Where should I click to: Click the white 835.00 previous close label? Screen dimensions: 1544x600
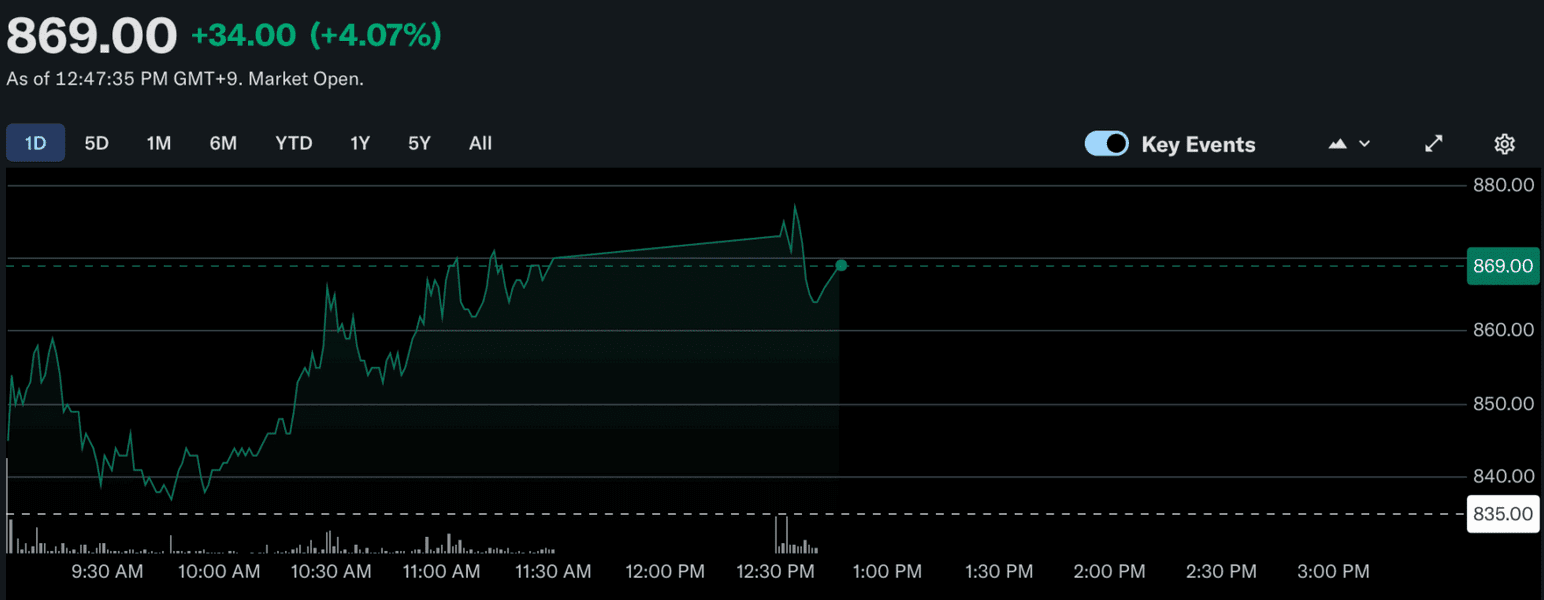(x=1503, y=514)
